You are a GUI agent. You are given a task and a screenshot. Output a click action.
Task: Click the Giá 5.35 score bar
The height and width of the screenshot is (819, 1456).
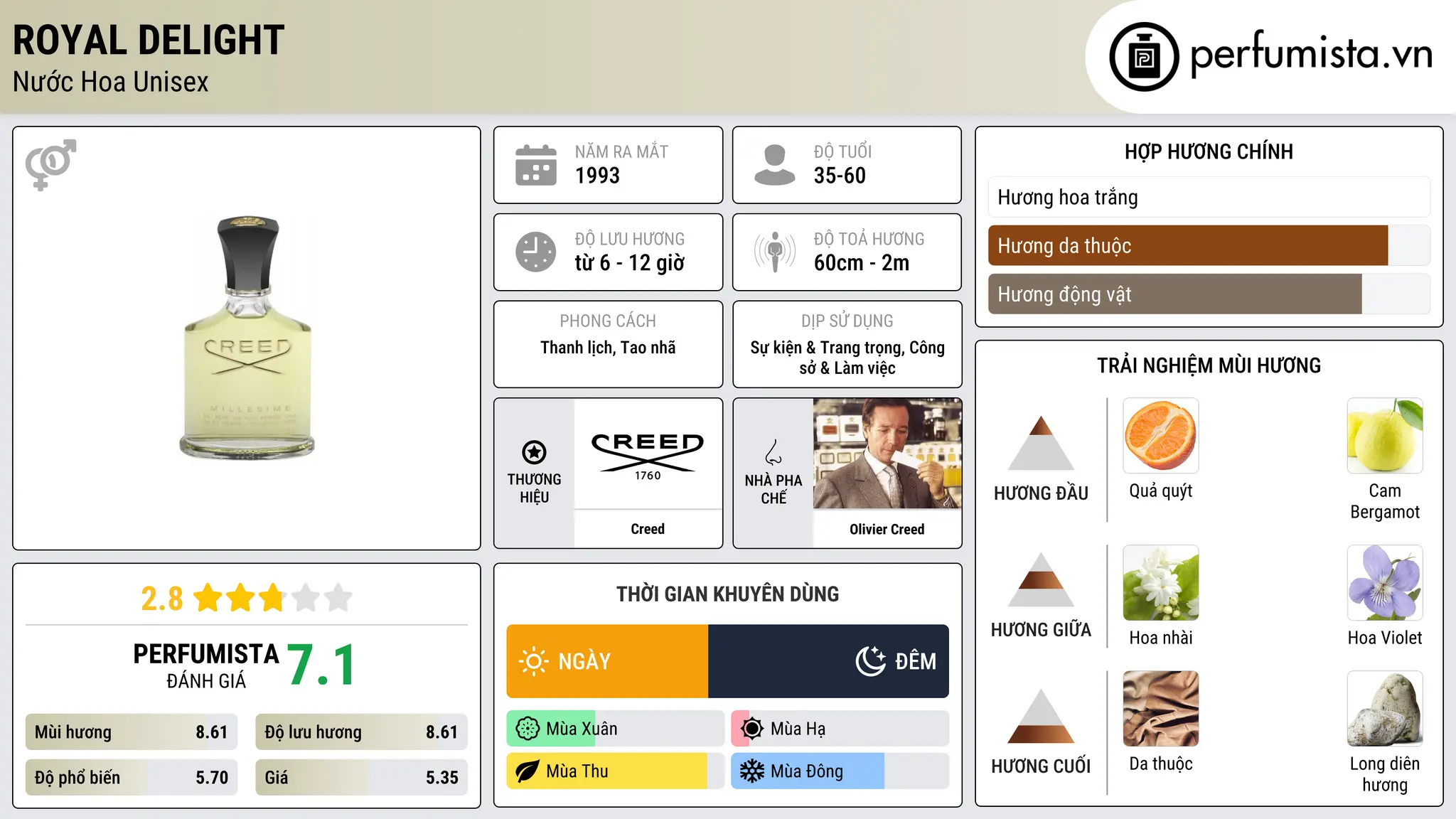[x=361, y=778]
